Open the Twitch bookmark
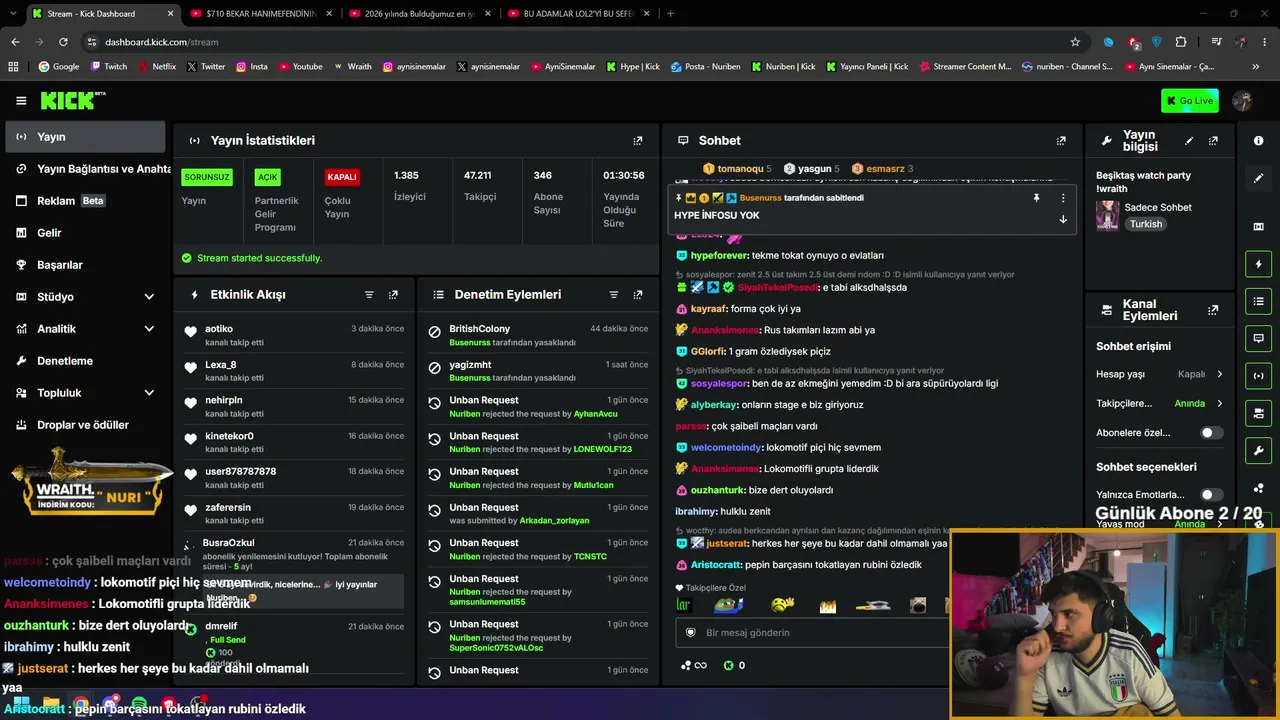Viewport: 1280px width, 720px height. [109, 67]
